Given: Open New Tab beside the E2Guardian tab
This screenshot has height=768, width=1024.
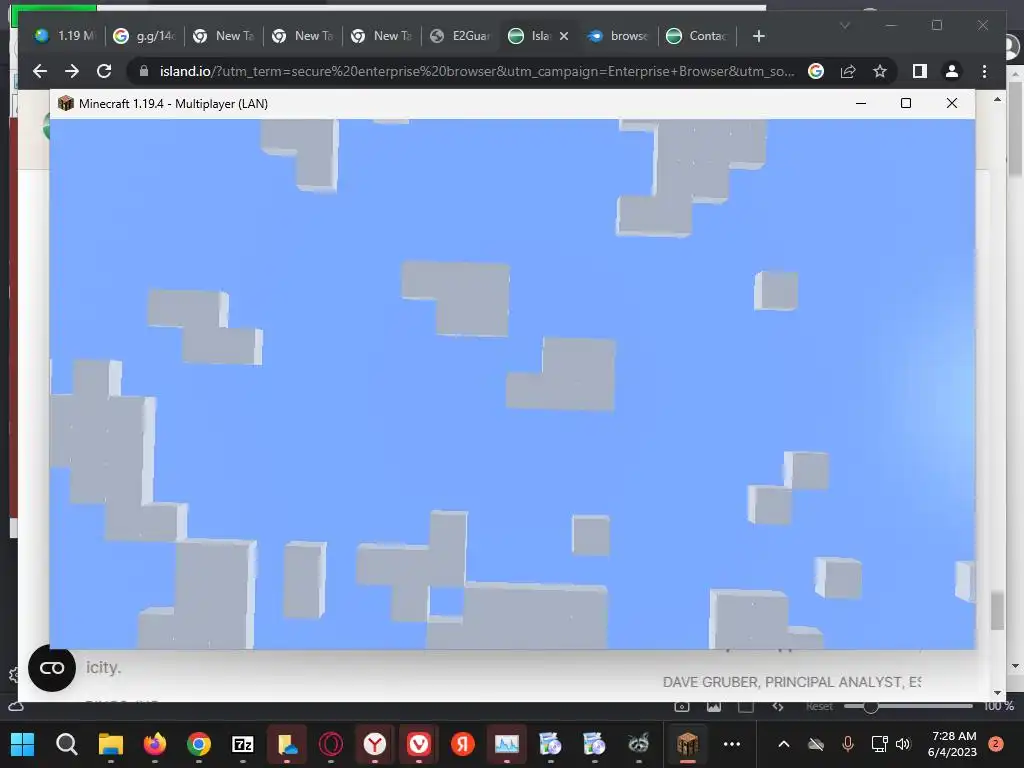Looking at the screenshot, I should [381, 36].
